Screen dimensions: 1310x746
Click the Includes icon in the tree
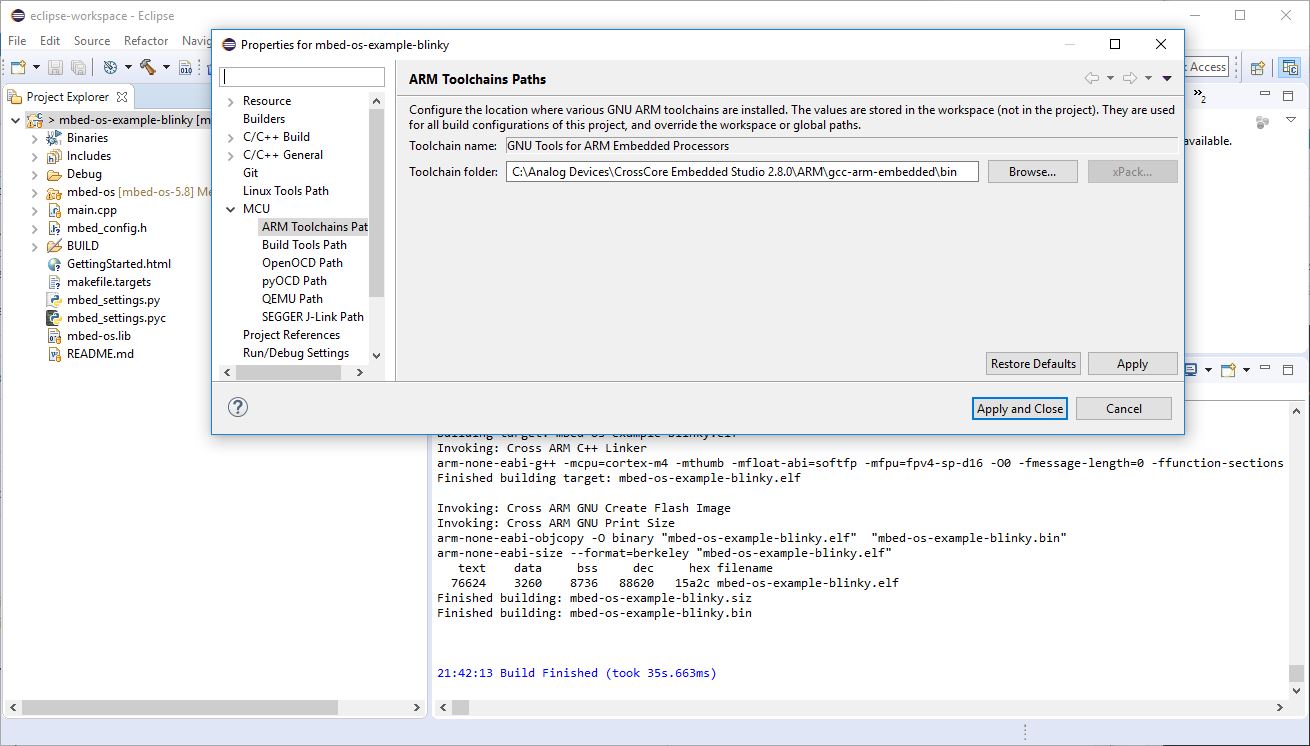[54, 156]
